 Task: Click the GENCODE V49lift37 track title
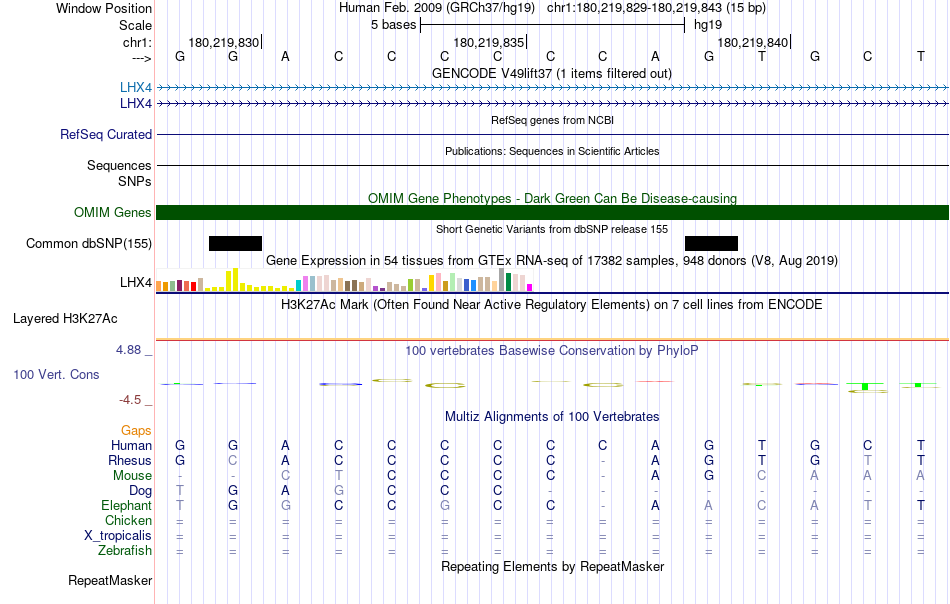tap(551, 73)
